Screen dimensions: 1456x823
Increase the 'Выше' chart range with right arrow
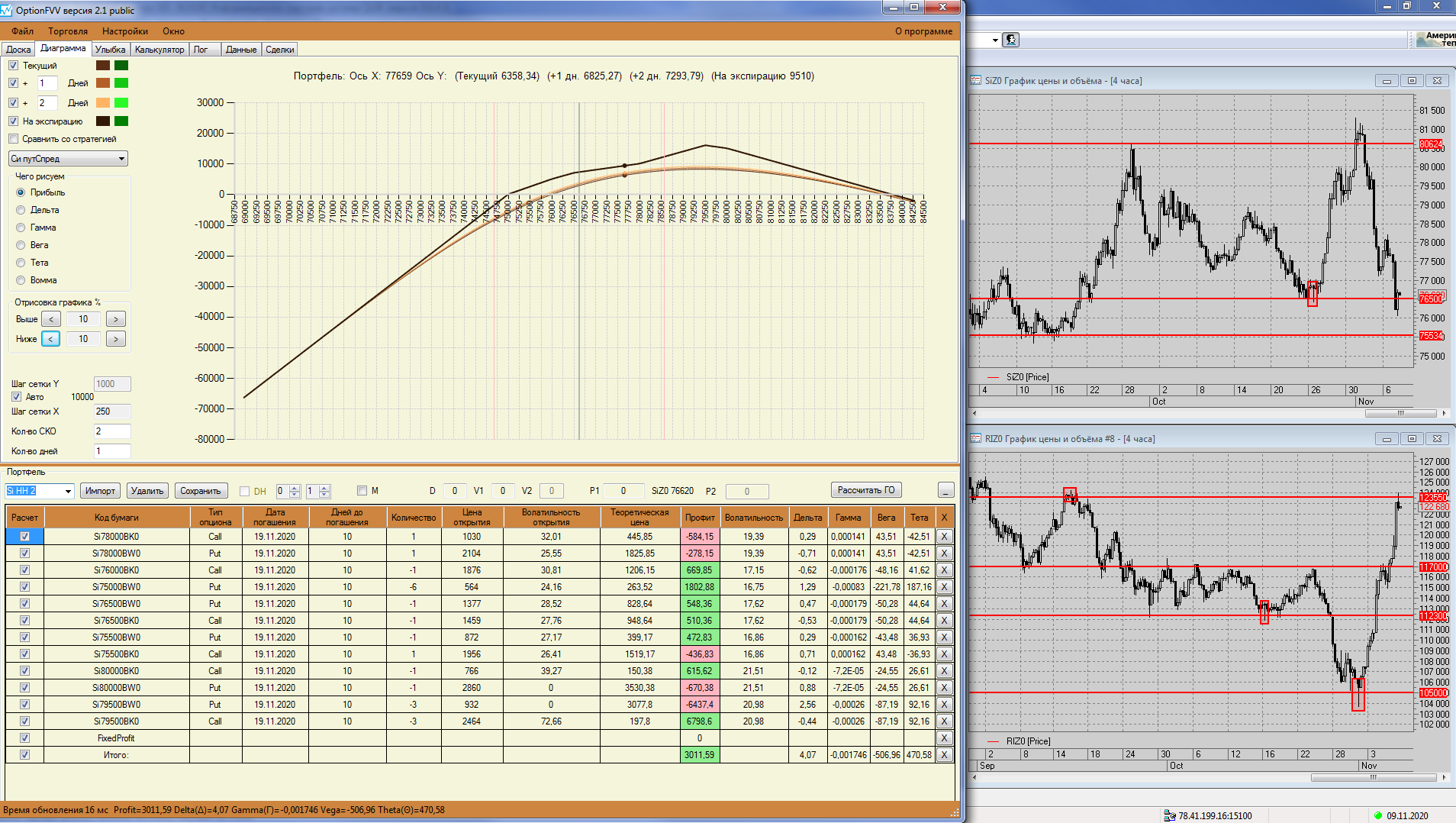(x=116, y=319)
